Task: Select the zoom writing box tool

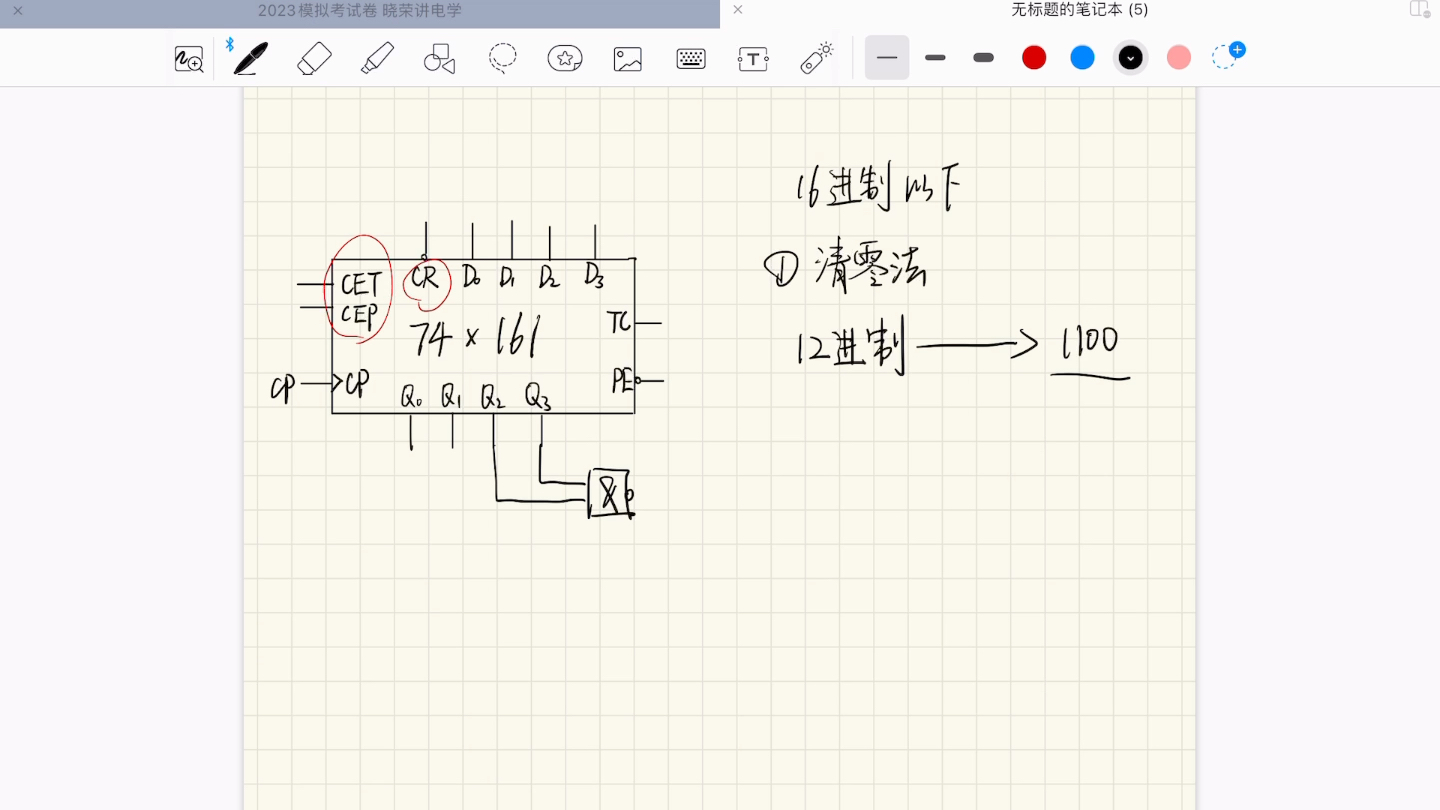Action: (189, 59)
